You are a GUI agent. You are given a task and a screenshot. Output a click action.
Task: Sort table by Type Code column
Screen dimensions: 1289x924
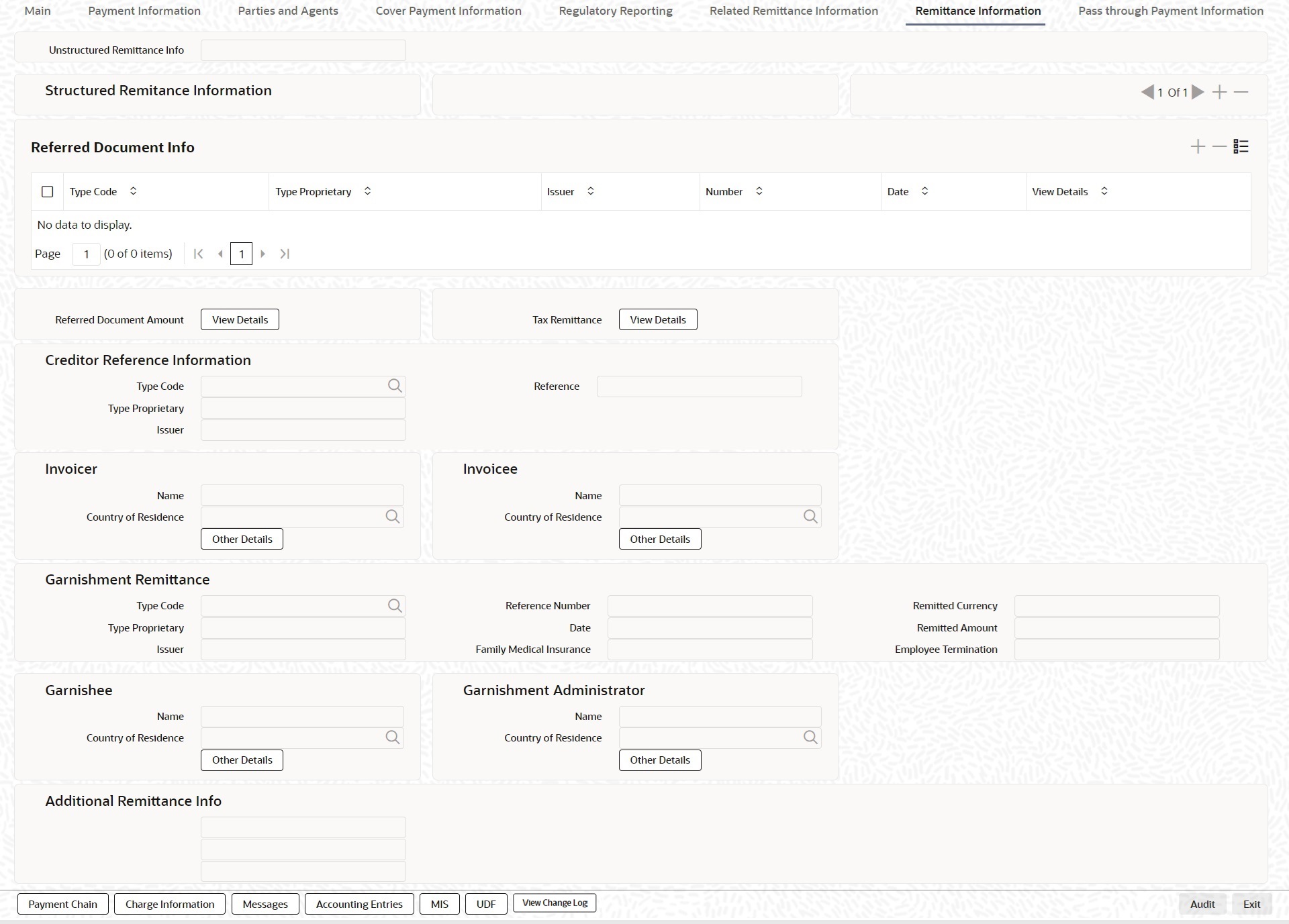tap(133, 191)
